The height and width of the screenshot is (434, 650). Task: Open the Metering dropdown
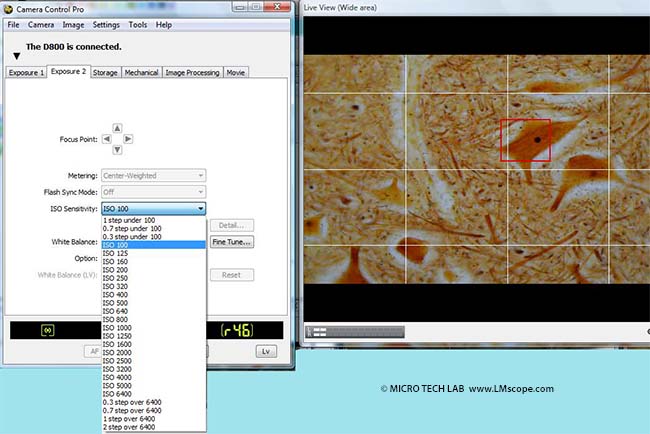pyautogui.click(x=153, y=176)
